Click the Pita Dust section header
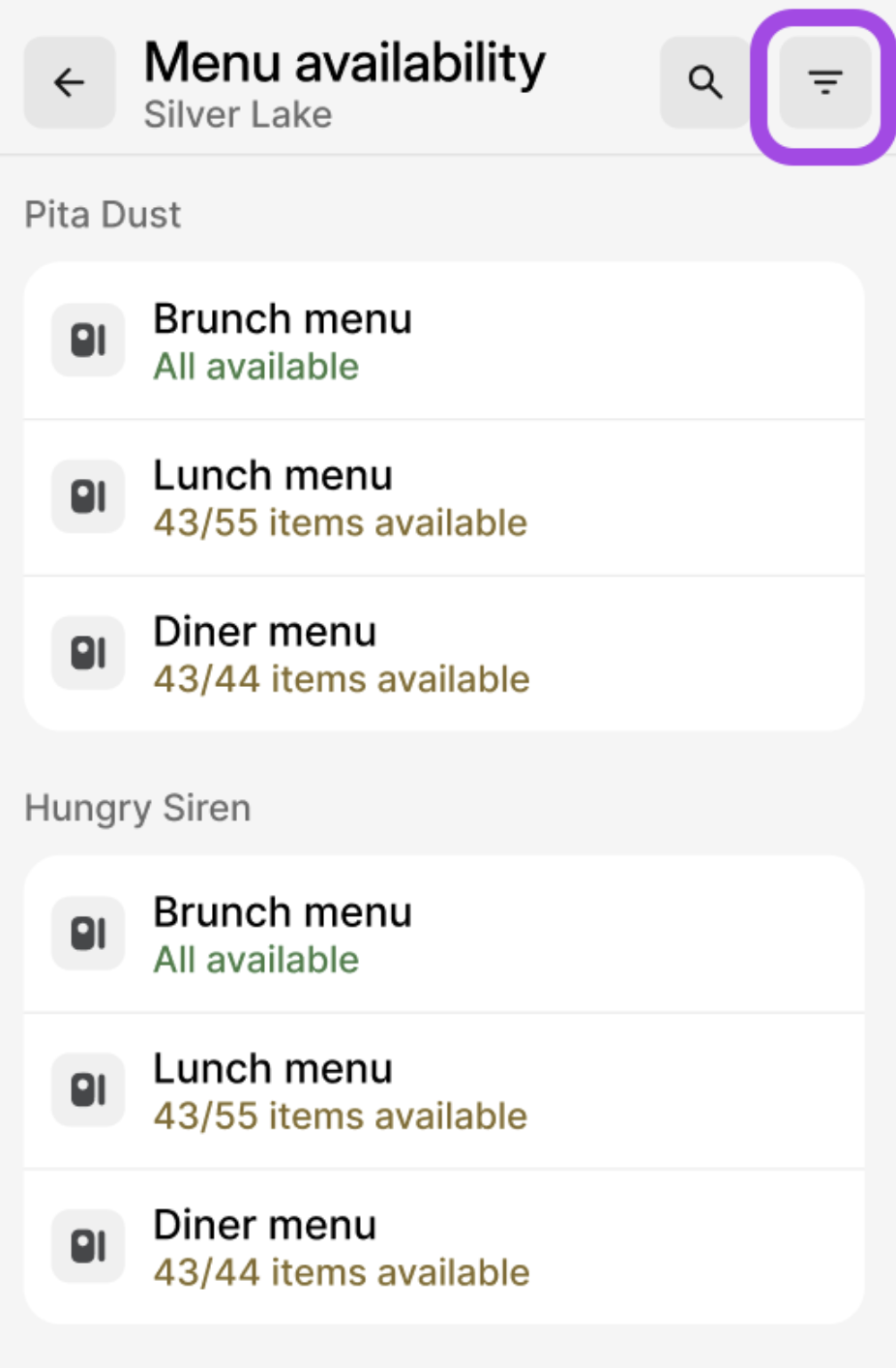Image resolution: width=896 pixels, height=1368 pixels. point(103,215)
